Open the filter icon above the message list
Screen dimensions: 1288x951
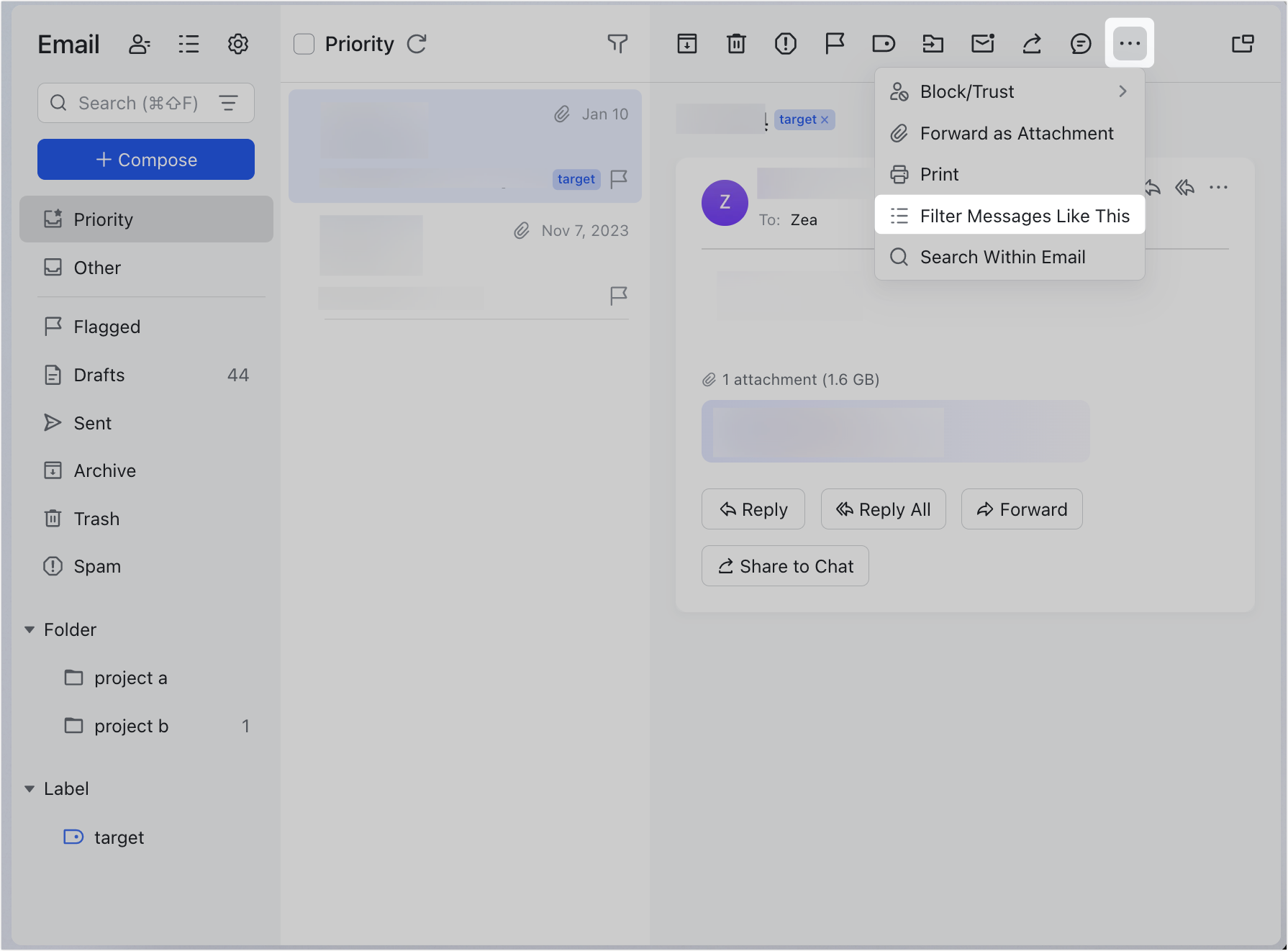[x=617, y=44]
